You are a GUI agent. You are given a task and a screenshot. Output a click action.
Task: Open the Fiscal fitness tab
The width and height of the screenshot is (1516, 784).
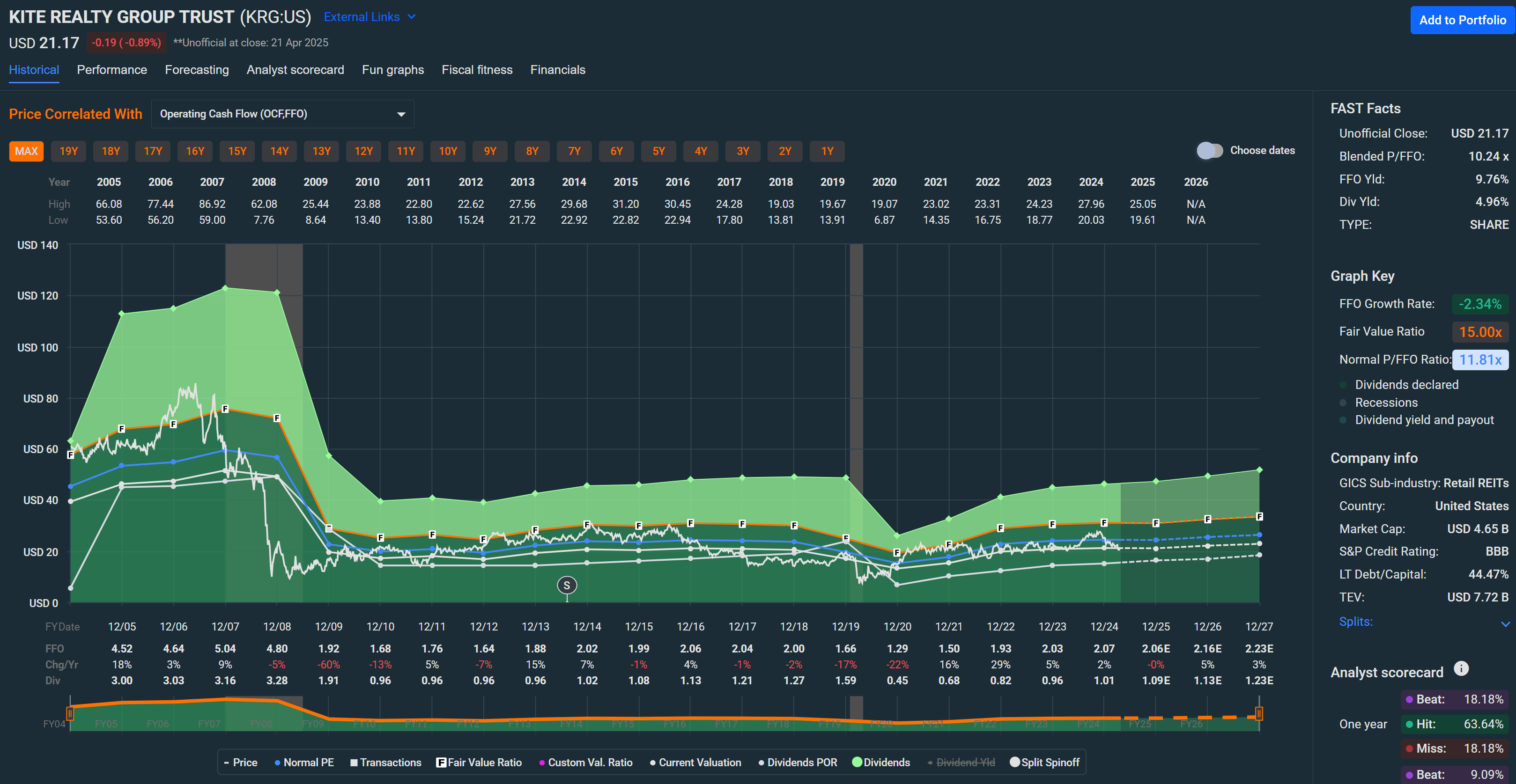477,69
